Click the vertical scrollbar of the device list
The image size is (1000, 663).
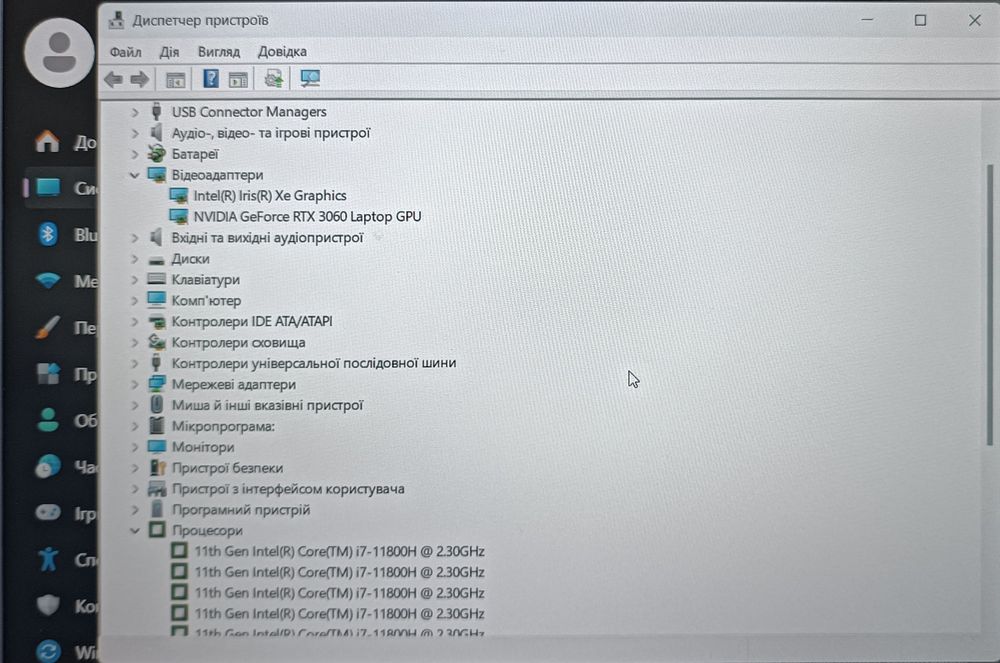point(990,305)
